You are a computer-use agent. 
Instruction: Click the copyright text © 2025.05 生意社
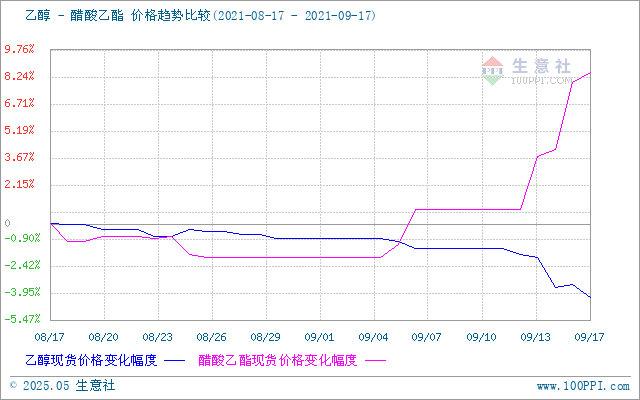(62, 386)
